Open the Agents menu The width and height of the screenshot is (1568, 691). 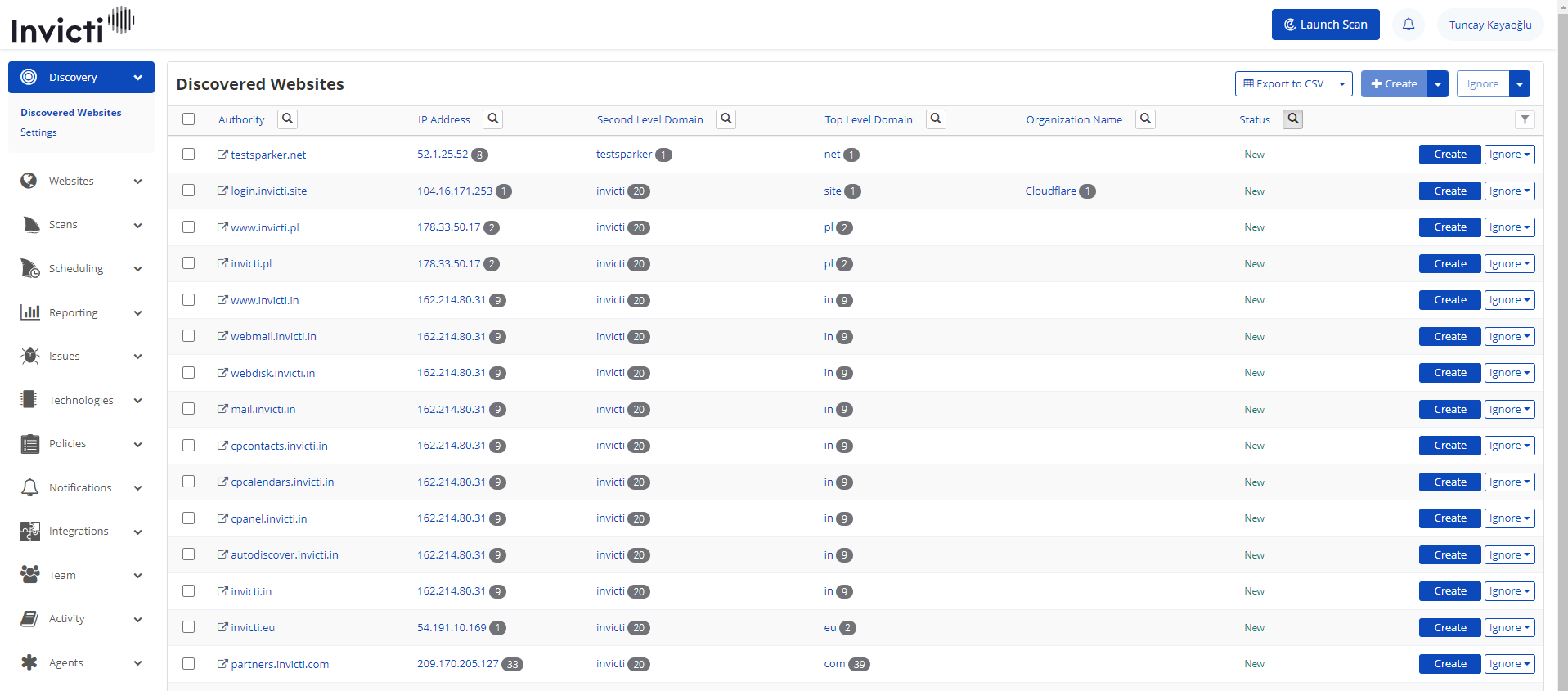pyautogui.click(x=81, y=662)
